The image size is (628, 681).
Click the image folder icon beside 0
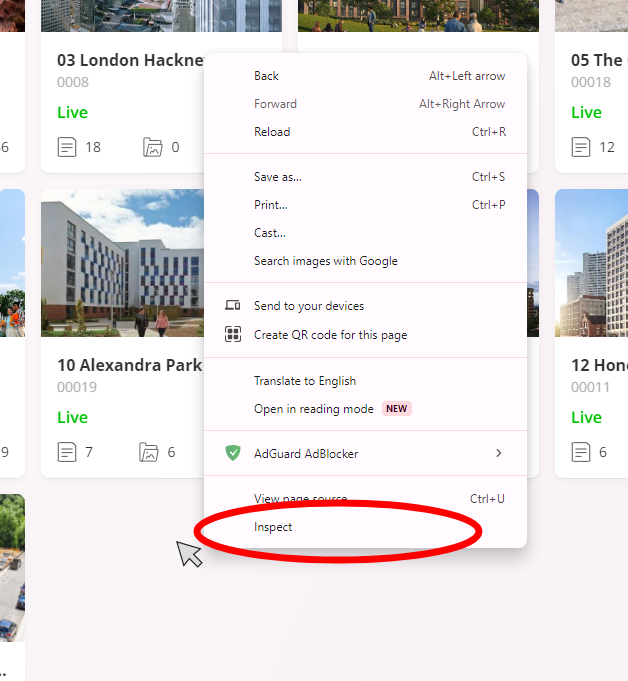152,147
